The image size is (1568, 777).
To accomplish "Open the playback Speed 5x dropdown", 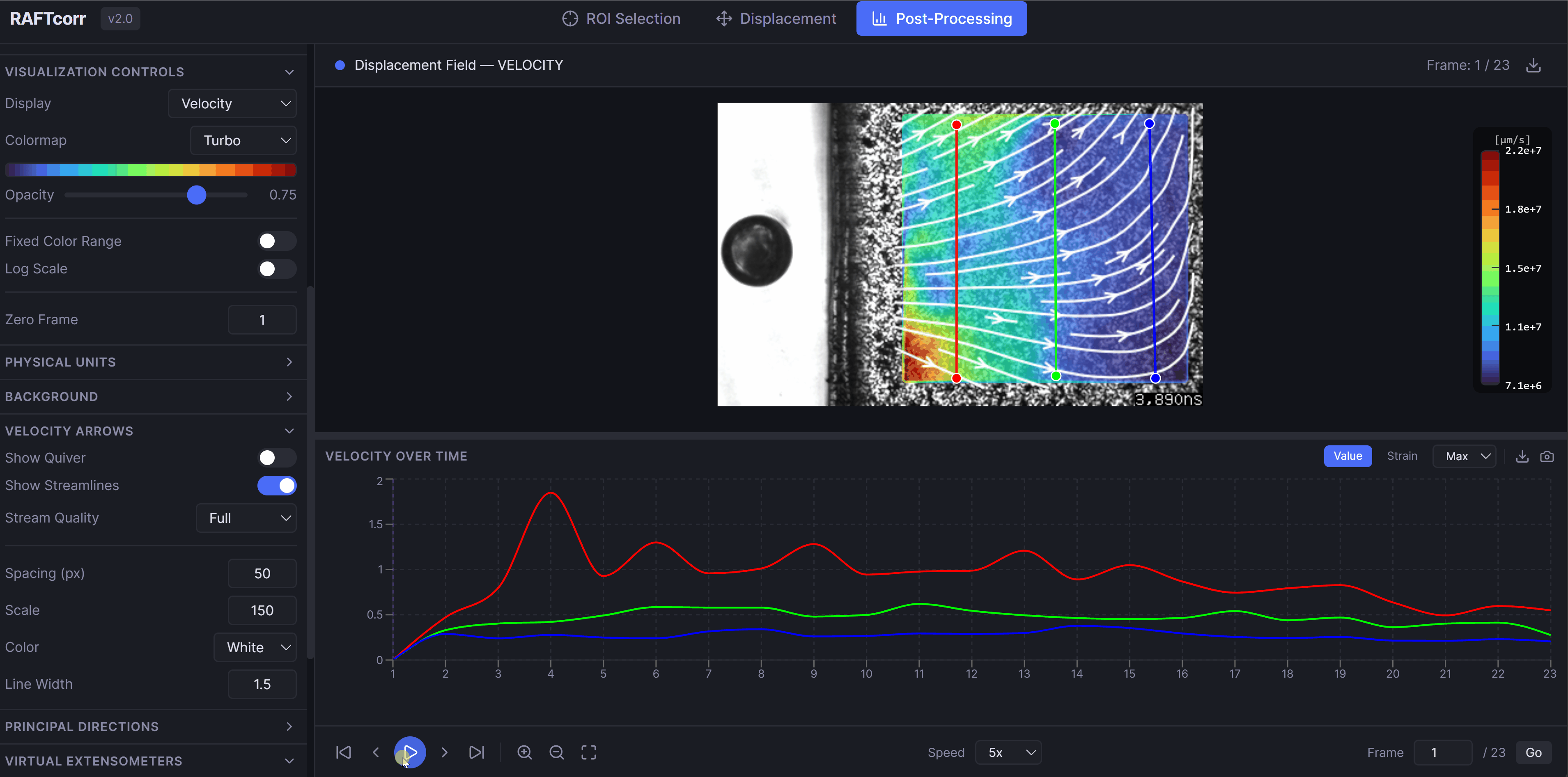I will tap(1008, 753).
